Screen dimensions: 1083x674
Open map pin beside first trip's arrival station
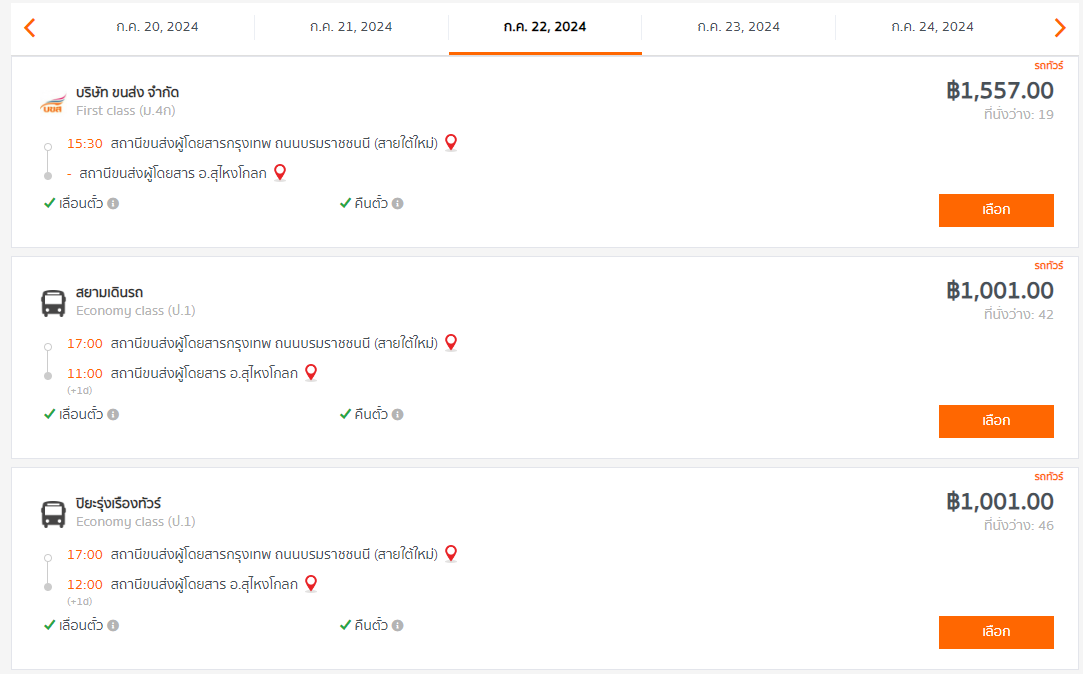click(280, 173)
